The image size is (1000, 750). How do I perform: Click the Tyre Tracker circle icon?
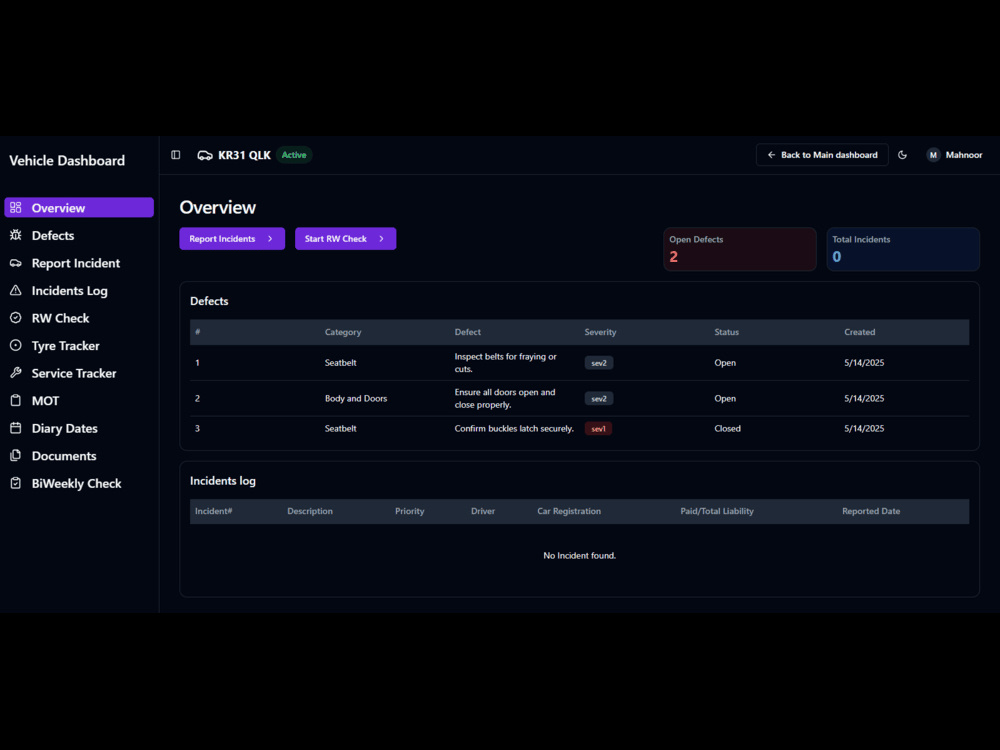[x=16, y=345]
